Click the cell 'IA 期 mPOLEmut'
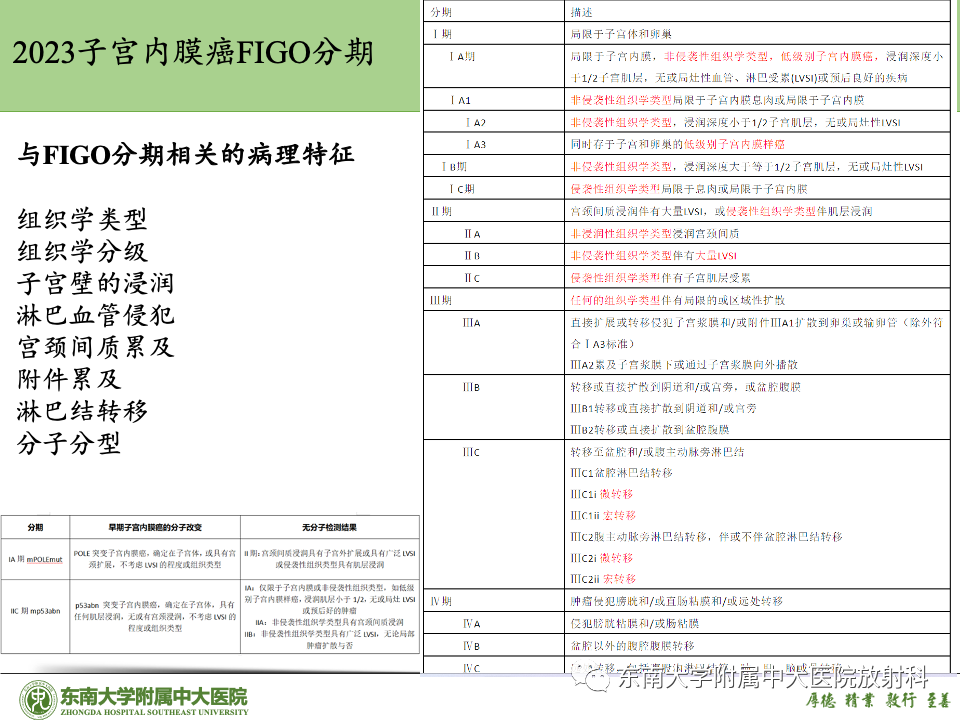Screen dimensions: 960x720 [36, 559]
